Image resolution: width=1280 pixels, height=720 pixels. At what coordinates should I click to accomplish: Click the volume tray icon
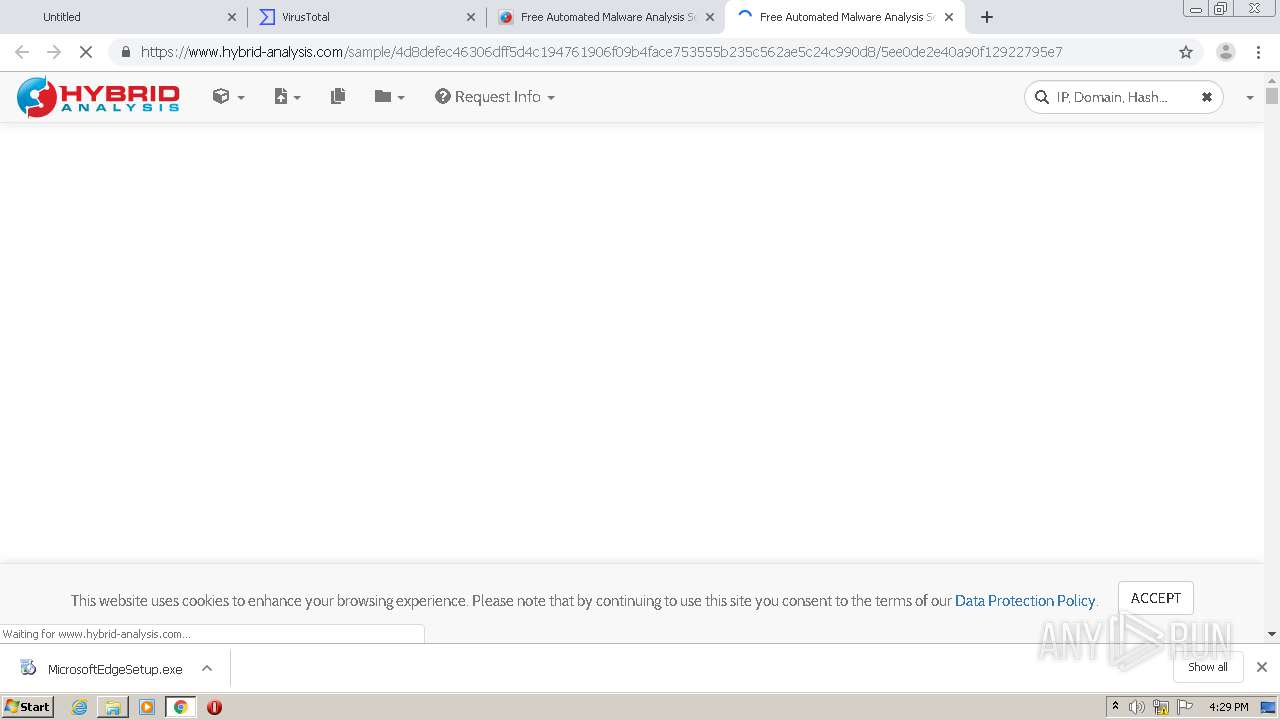point(1137,707)
